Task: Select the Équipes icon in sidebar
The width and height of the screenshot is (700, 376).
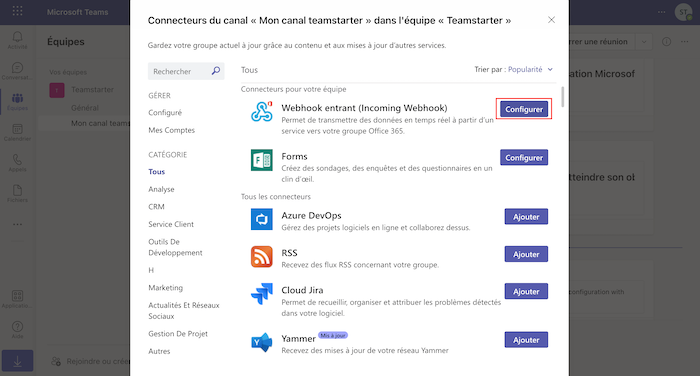Action: tap(17, 101)
